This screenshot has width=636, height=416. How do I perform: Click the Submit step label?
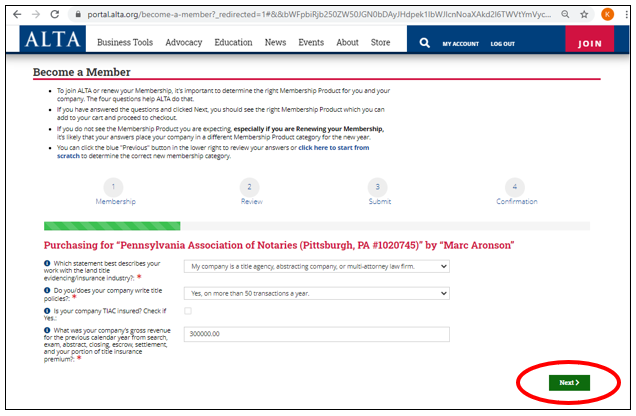click(380, 202)
